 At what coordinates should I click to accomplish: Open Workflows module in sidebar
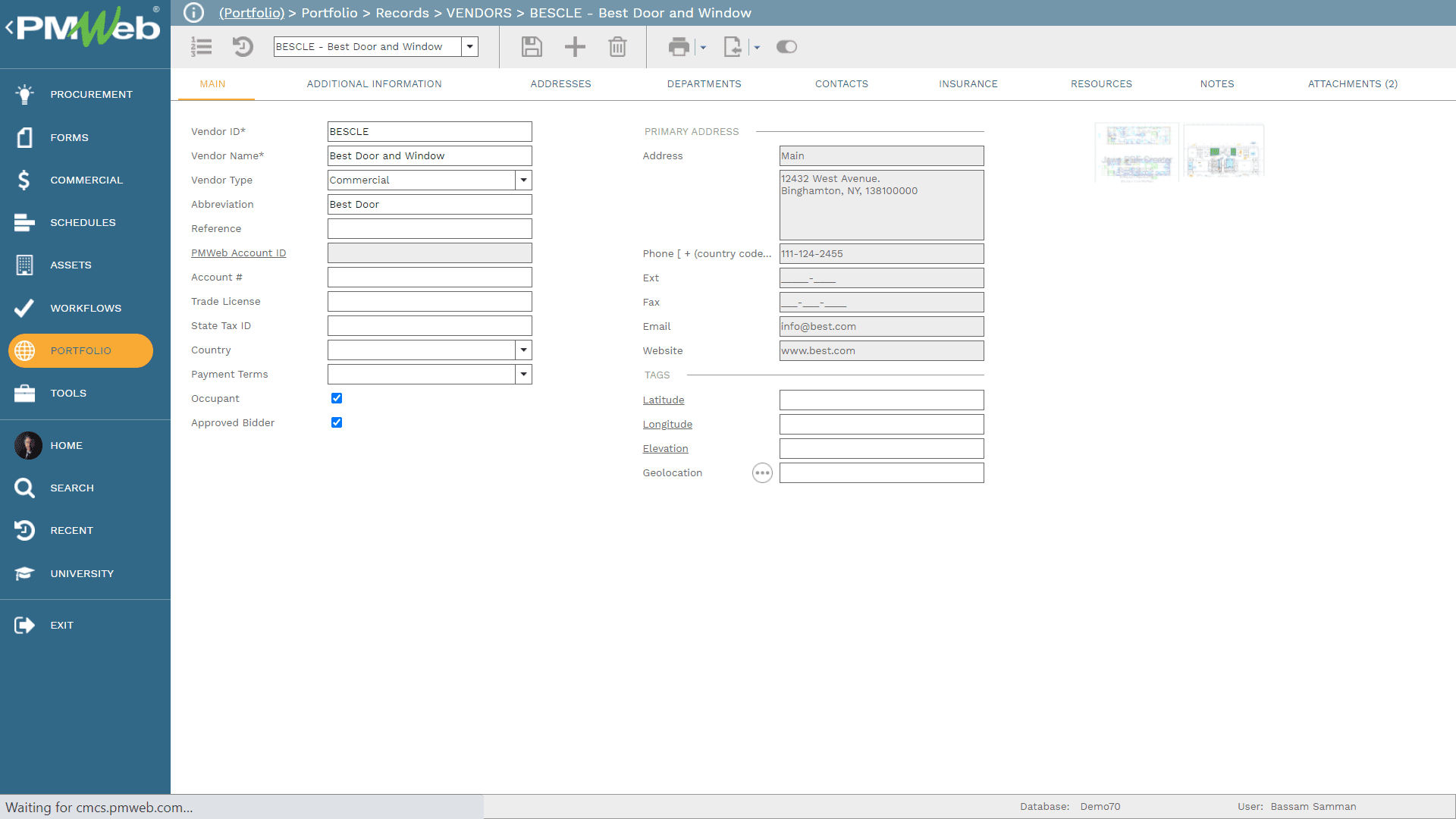[x=85, y=308]
